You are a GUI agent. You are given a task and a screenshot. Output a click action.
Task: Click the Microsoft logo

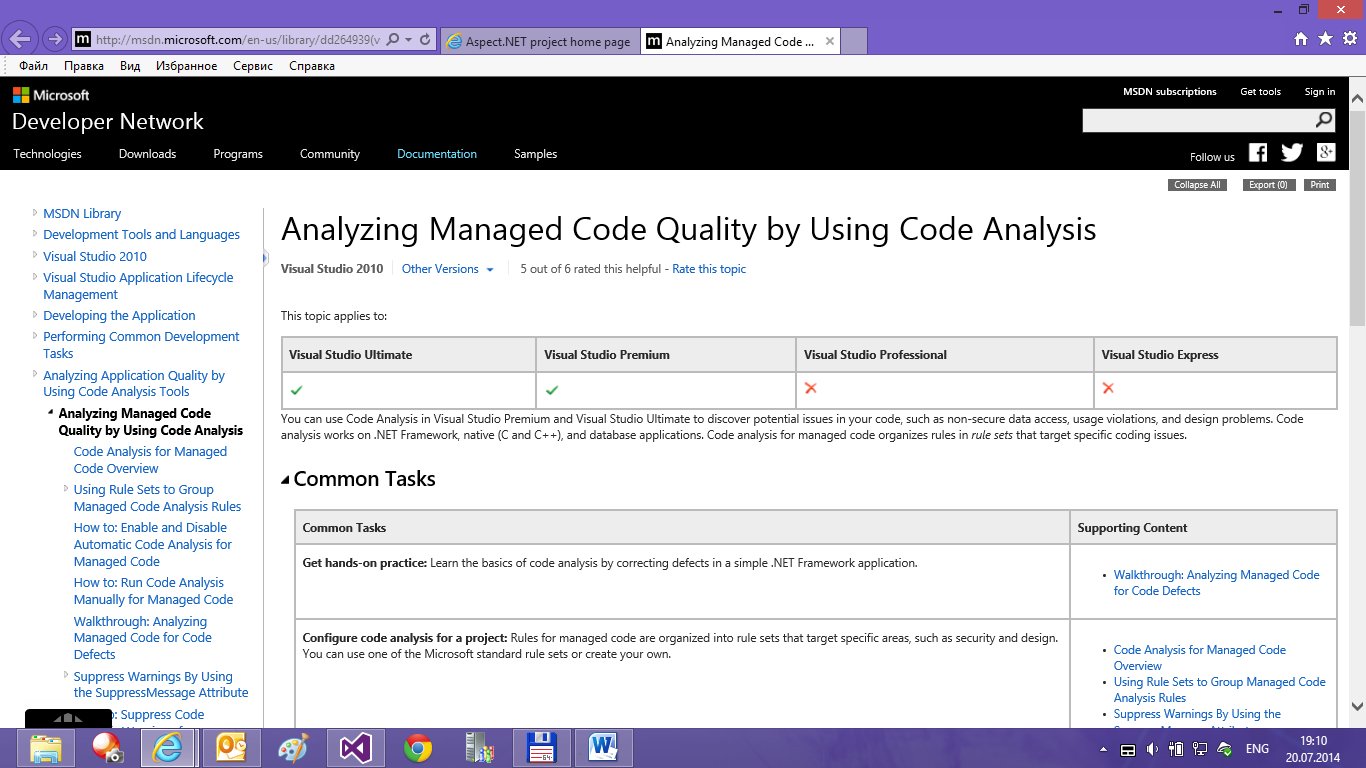click(x=51, y=95)
